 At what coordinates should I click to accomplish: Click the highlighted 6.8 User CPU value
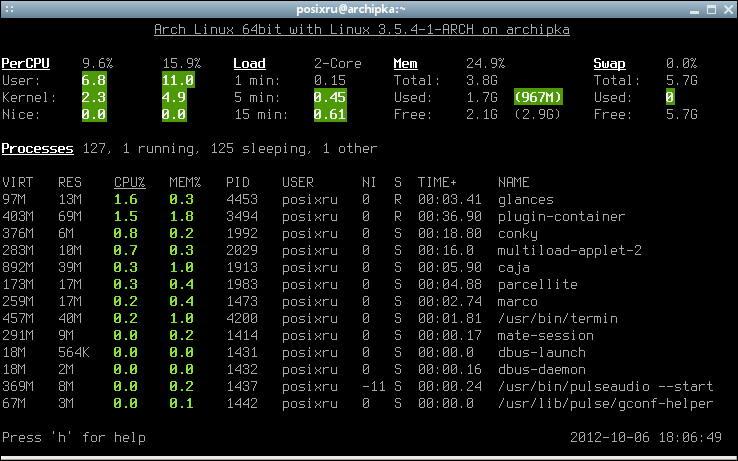[94, 80]
